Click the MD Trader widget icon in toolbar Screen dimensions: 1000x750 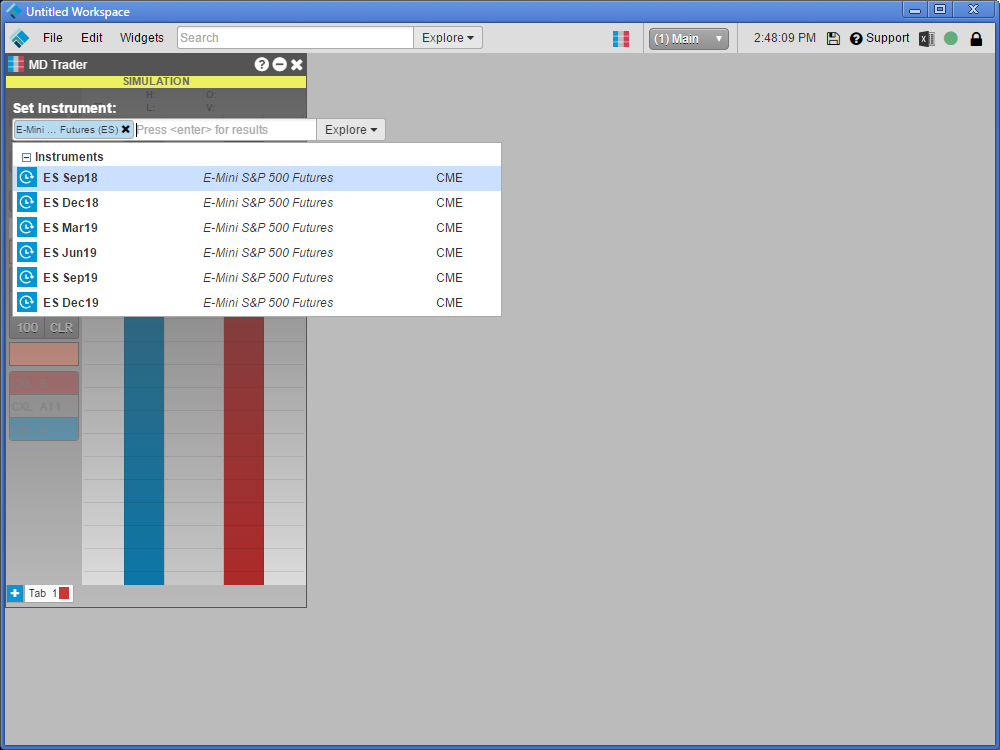pos(621,39)
